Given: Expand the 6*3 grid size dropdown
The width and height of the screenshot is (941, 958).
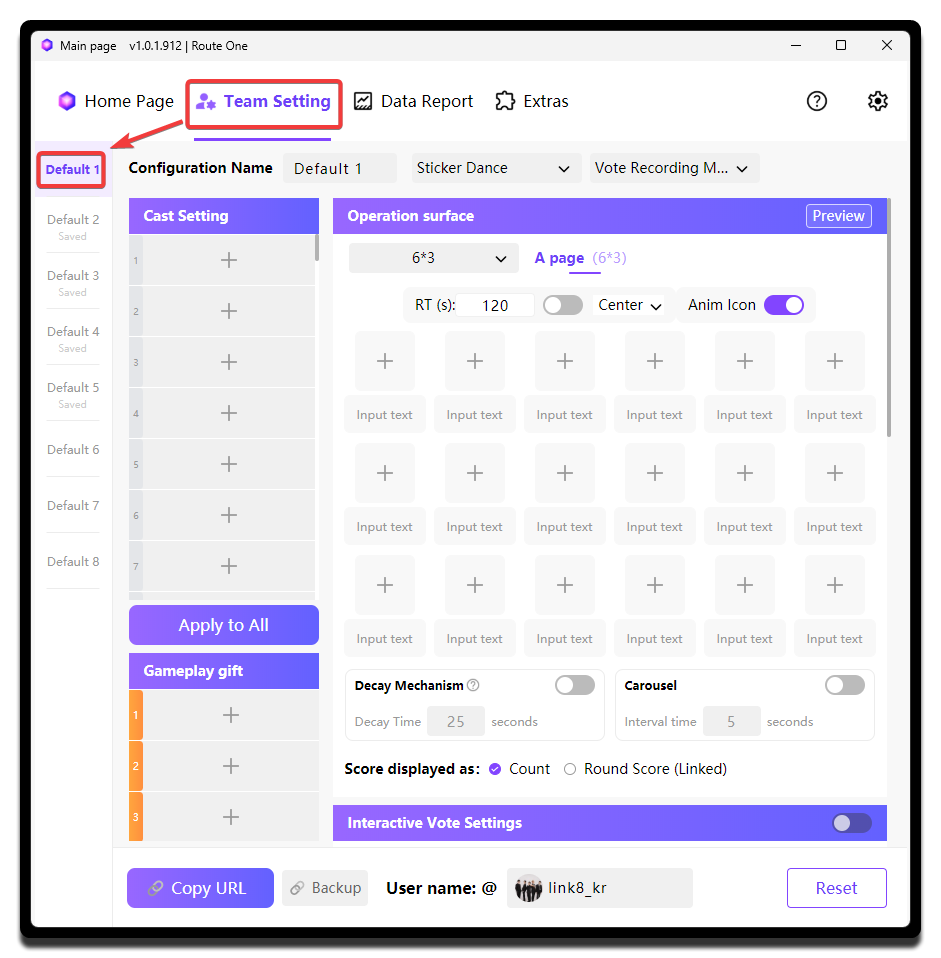Looking at the screenshot, I should coord(433,258).
